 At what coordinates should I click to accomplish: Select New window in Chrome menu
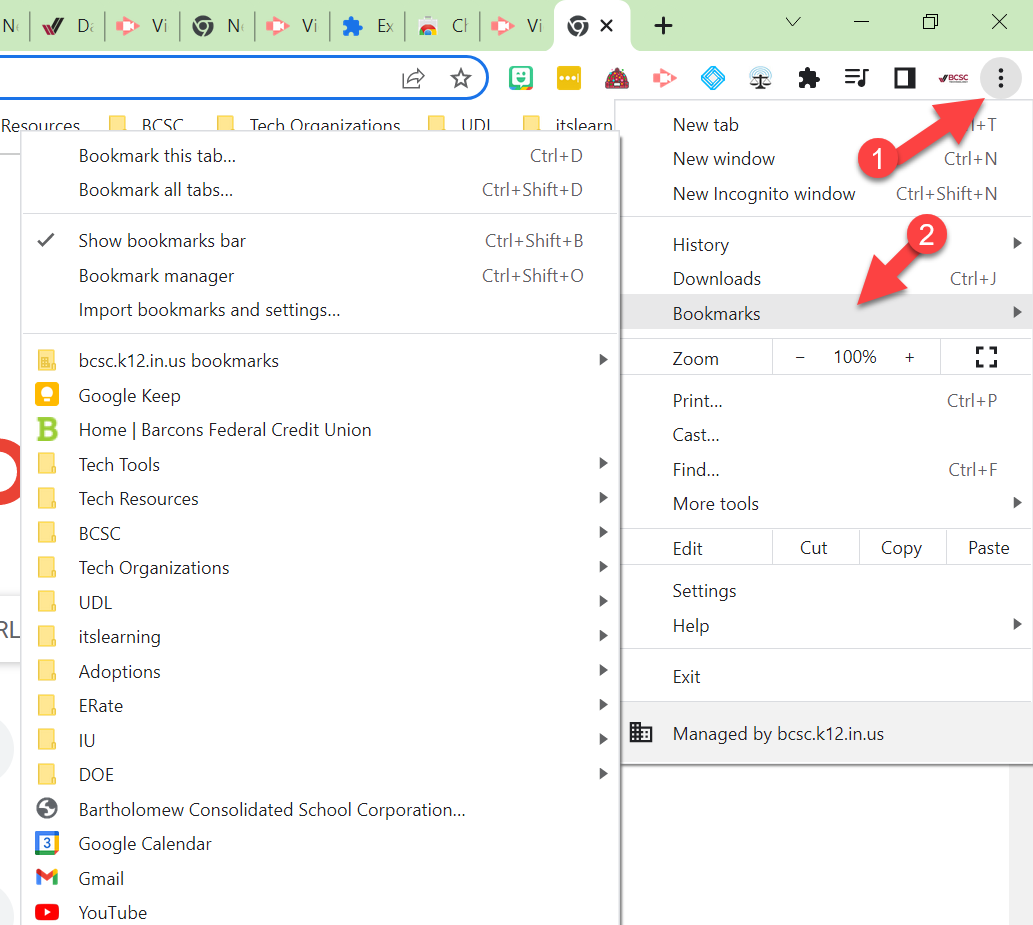click(827, 159)
